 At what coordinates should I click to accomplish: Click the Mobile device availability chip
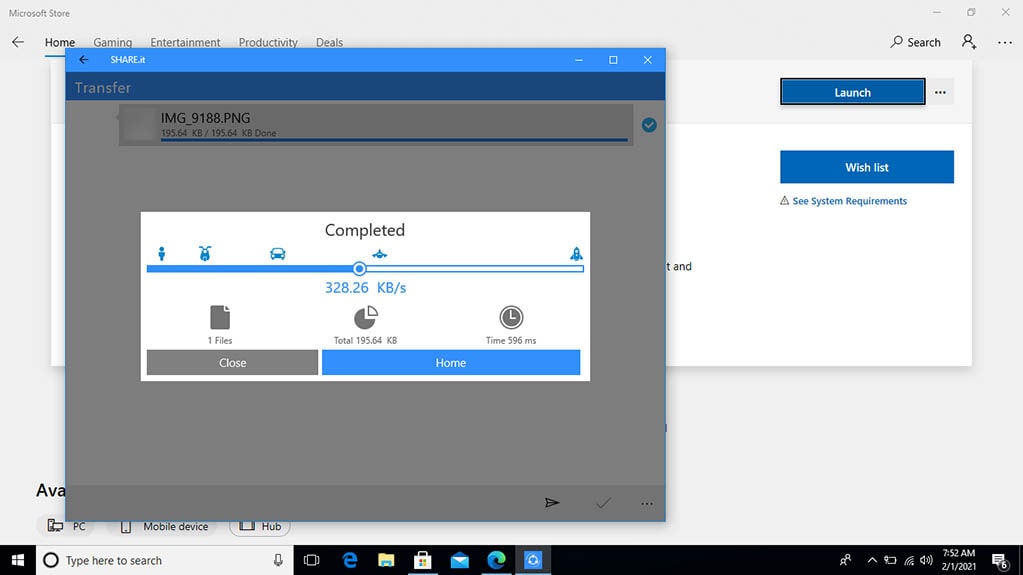point(164,526)
